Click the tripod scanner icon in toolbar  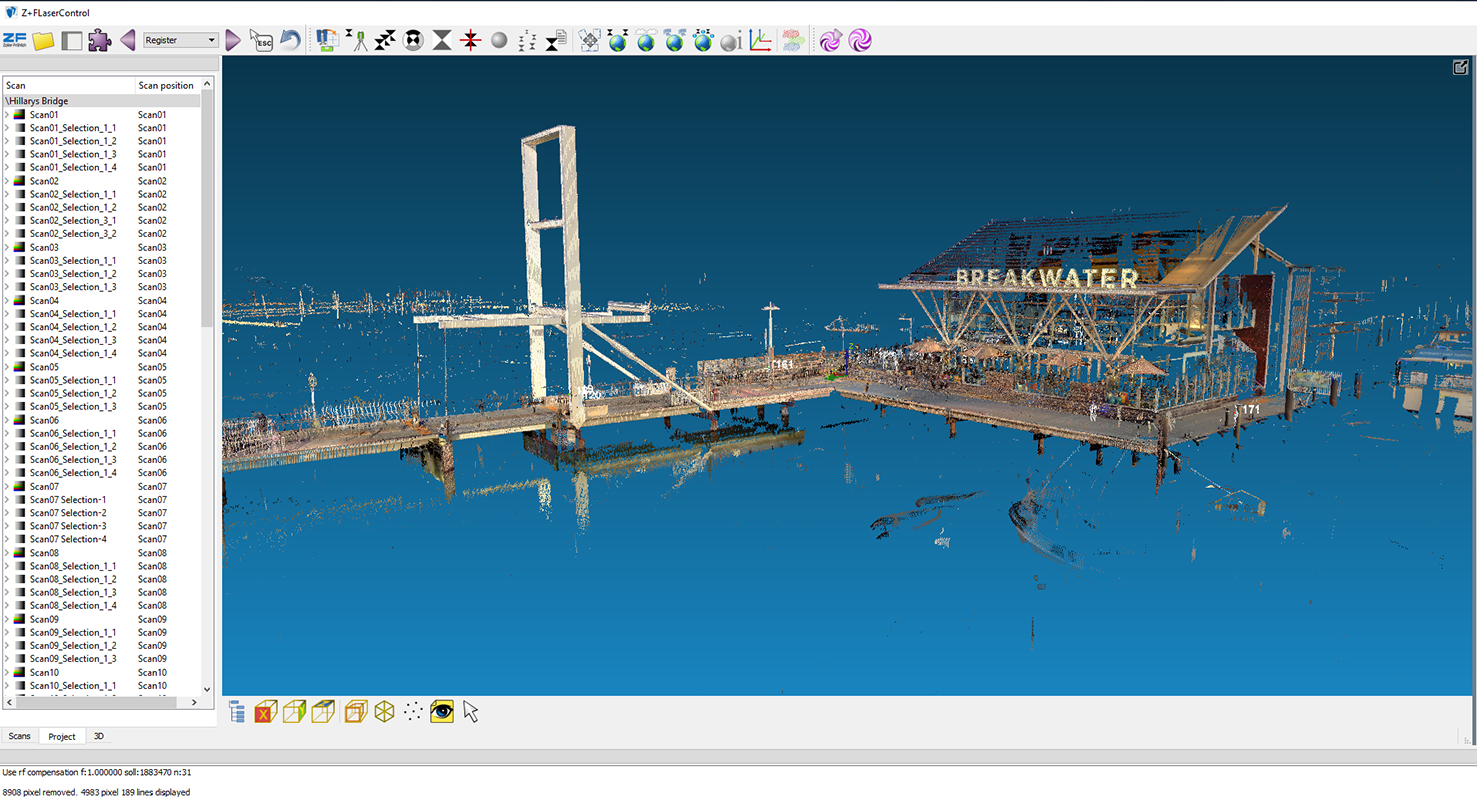coord(356,41)
